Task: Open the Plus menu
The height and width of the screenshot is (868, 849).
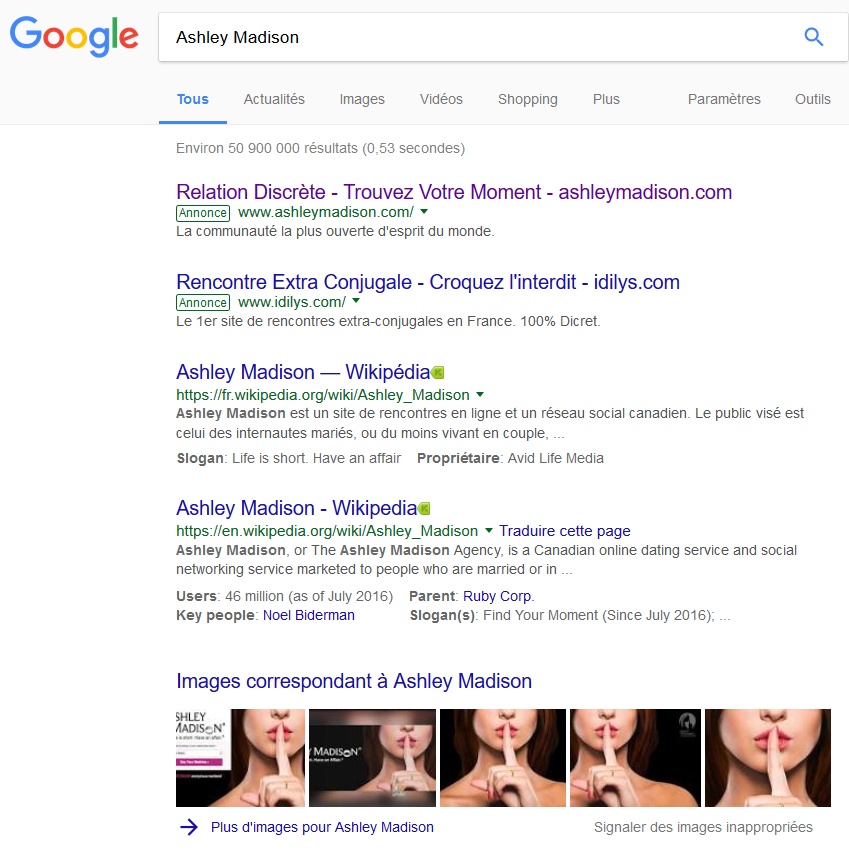Action: click(x=606, y=99)
